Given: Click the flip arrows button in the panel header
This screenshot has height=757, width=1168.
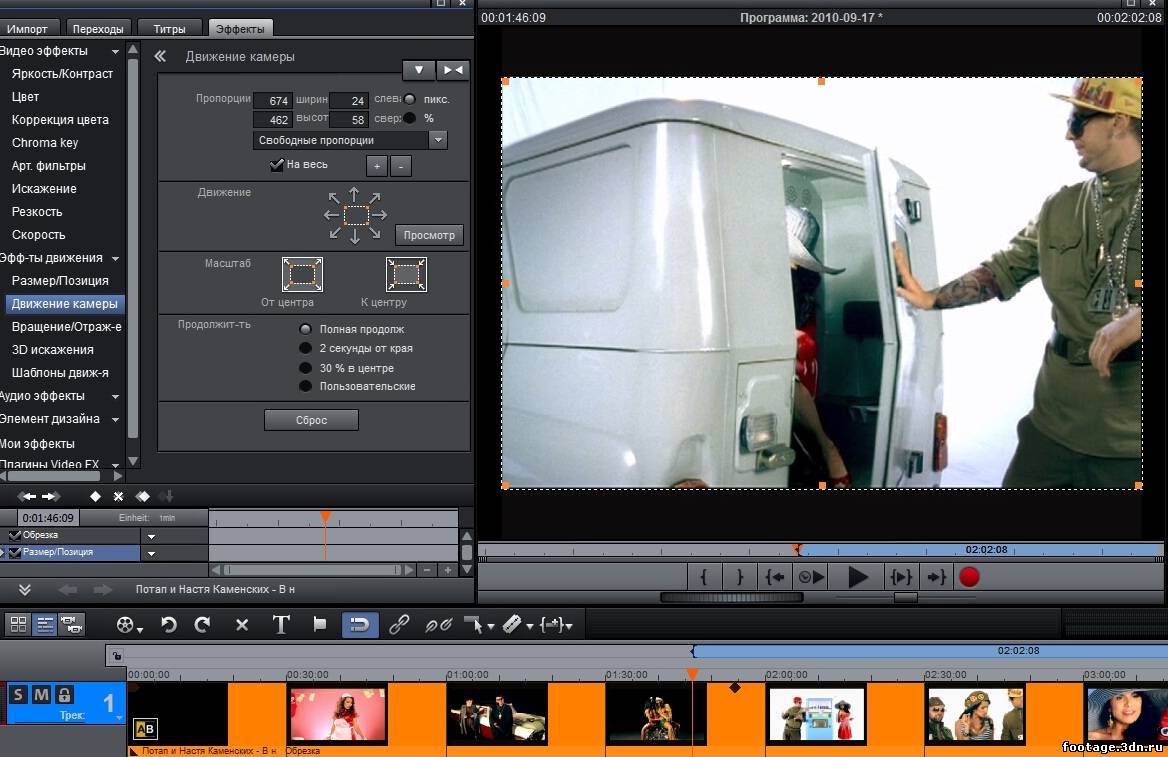Looking at the screenshot, I should tap(452, 70).
